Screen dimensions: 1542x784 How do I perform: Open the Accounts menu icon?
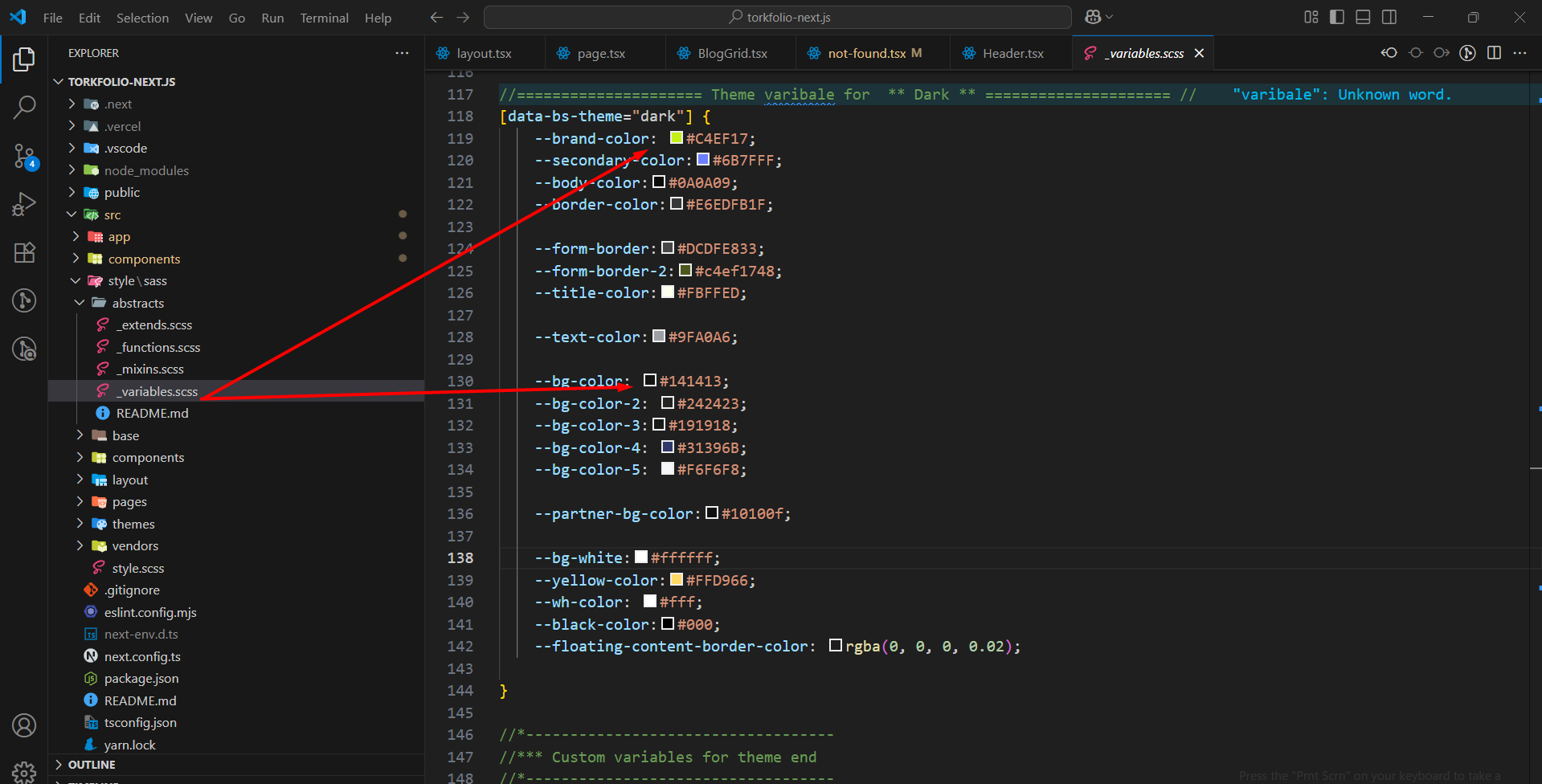click(x=24, y=725)
